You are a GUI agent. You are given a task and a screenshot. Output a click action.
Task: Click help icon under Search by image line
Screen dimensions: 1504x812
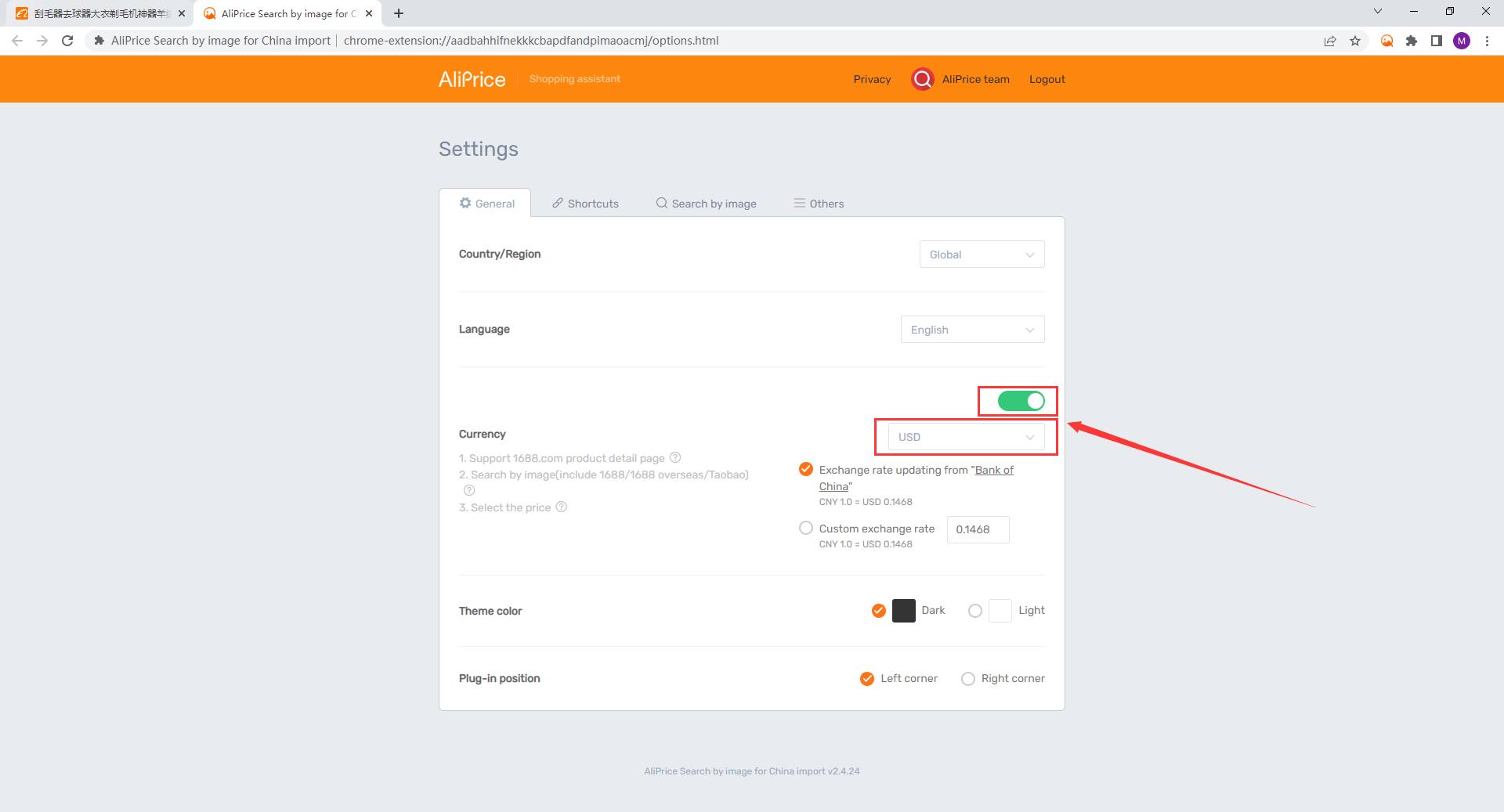469,490
